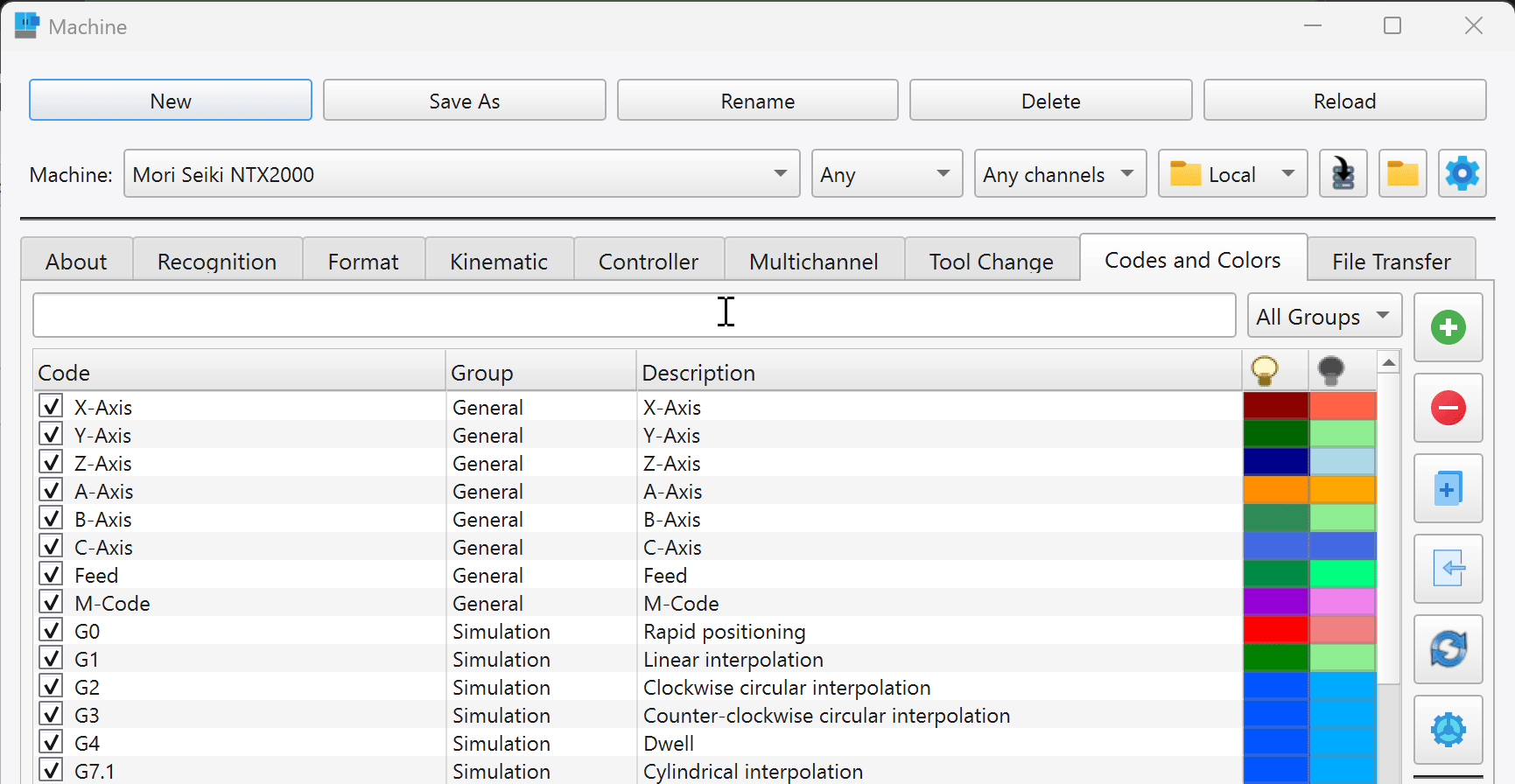
Task: Expand the Any channels dropdown
Action: coord(1060,173)
